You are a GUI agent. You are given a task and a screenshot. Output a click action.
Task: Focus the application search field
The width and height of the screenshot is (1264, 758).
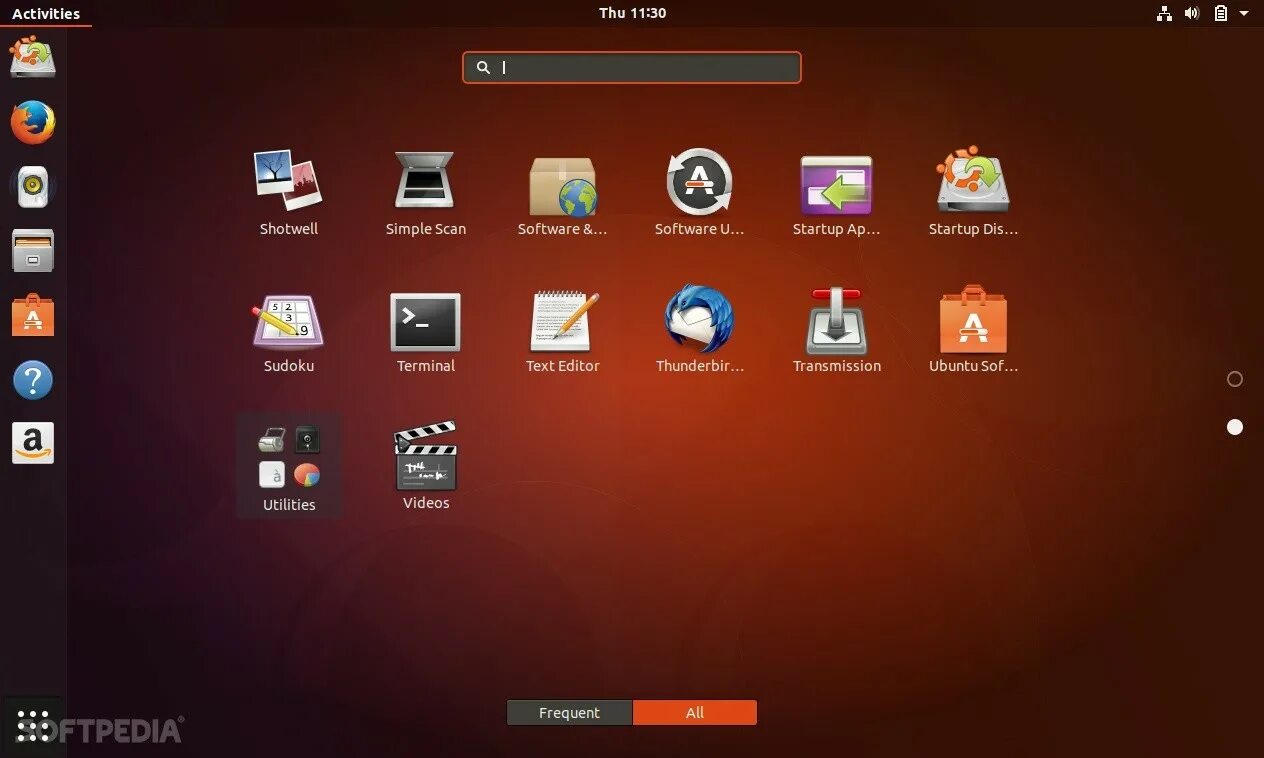point(632,67)
